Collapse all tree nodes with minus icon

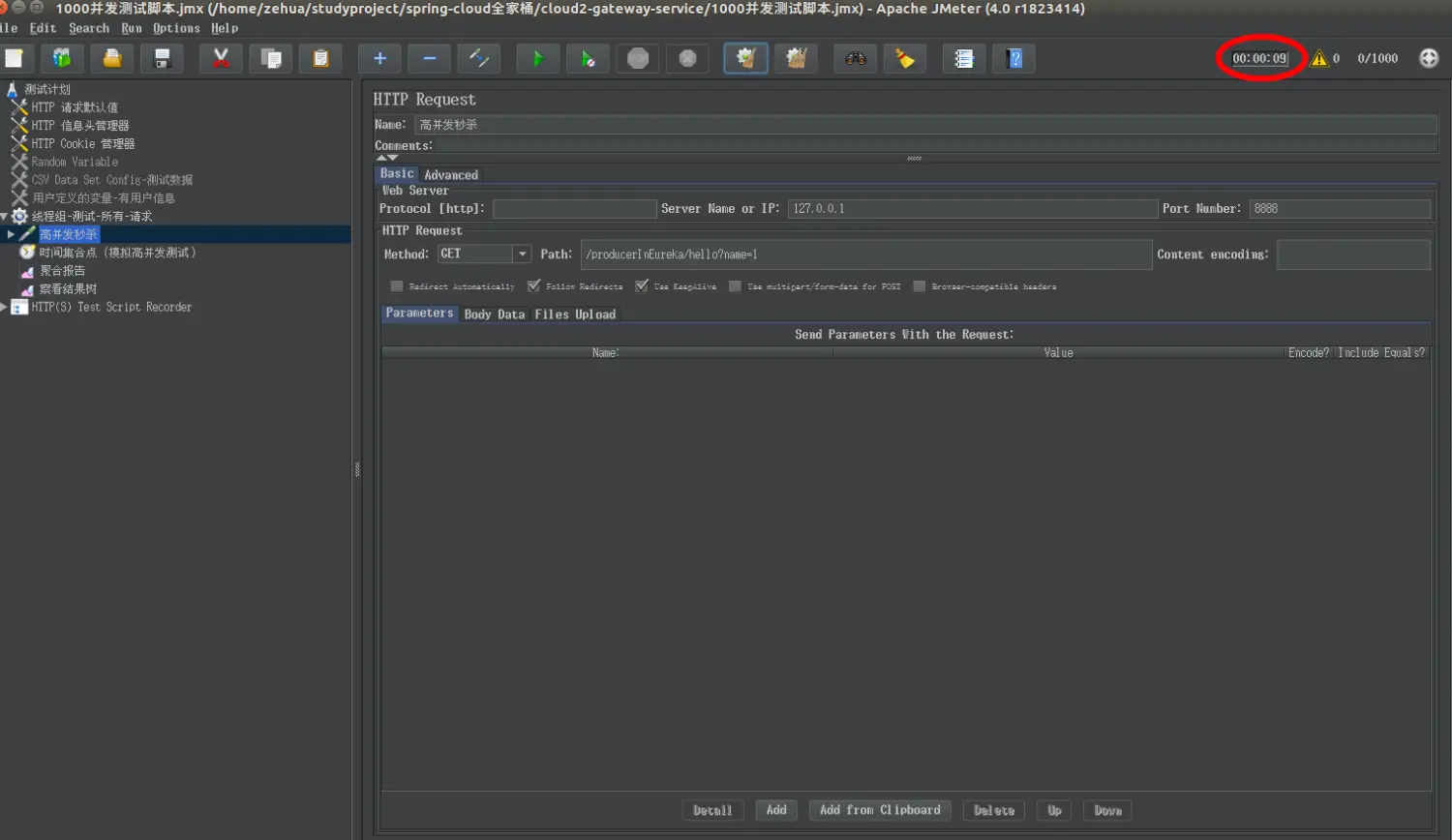point(429,58)
